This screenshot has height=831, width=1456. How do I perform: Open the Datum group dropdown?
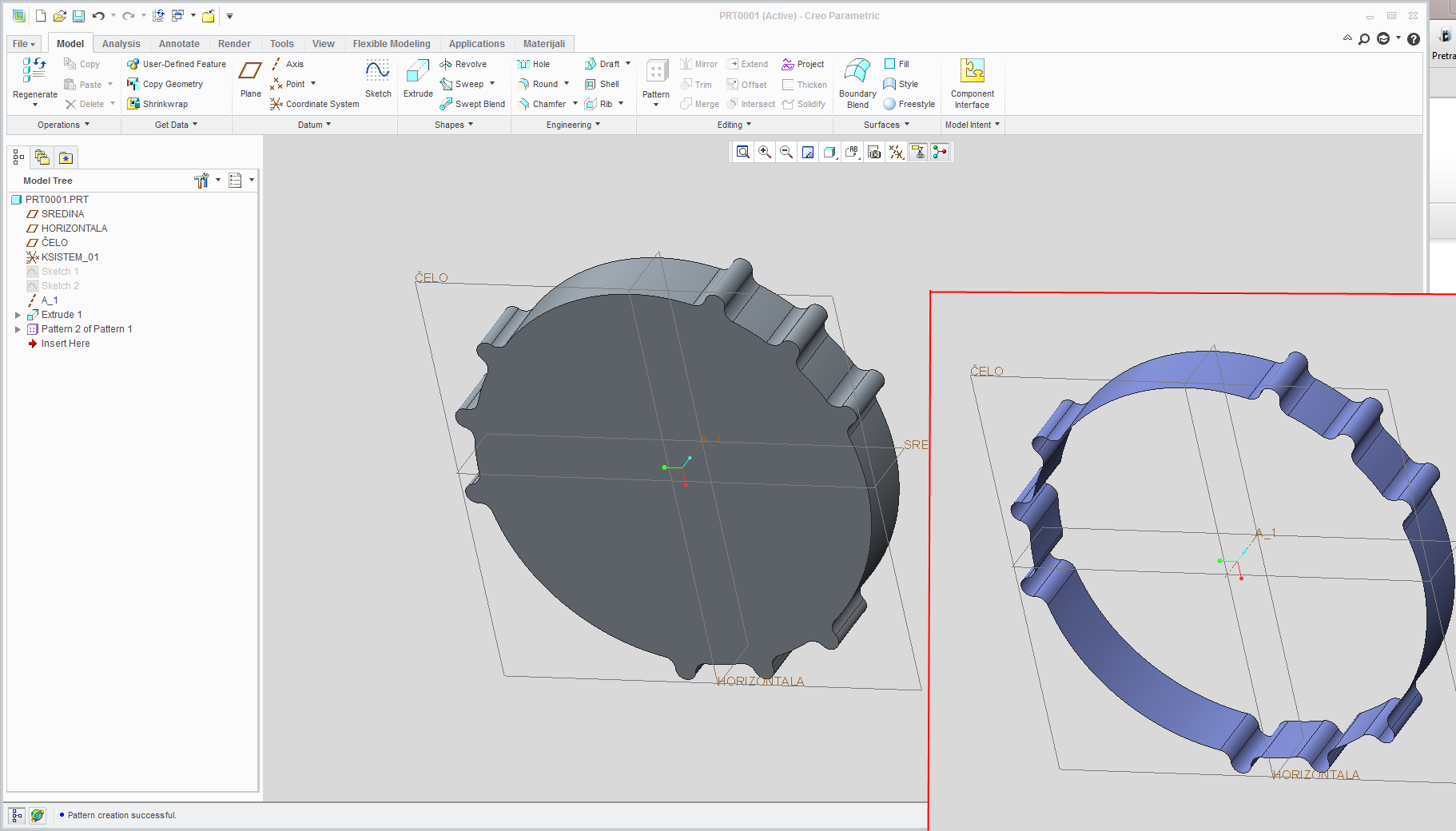314,125
